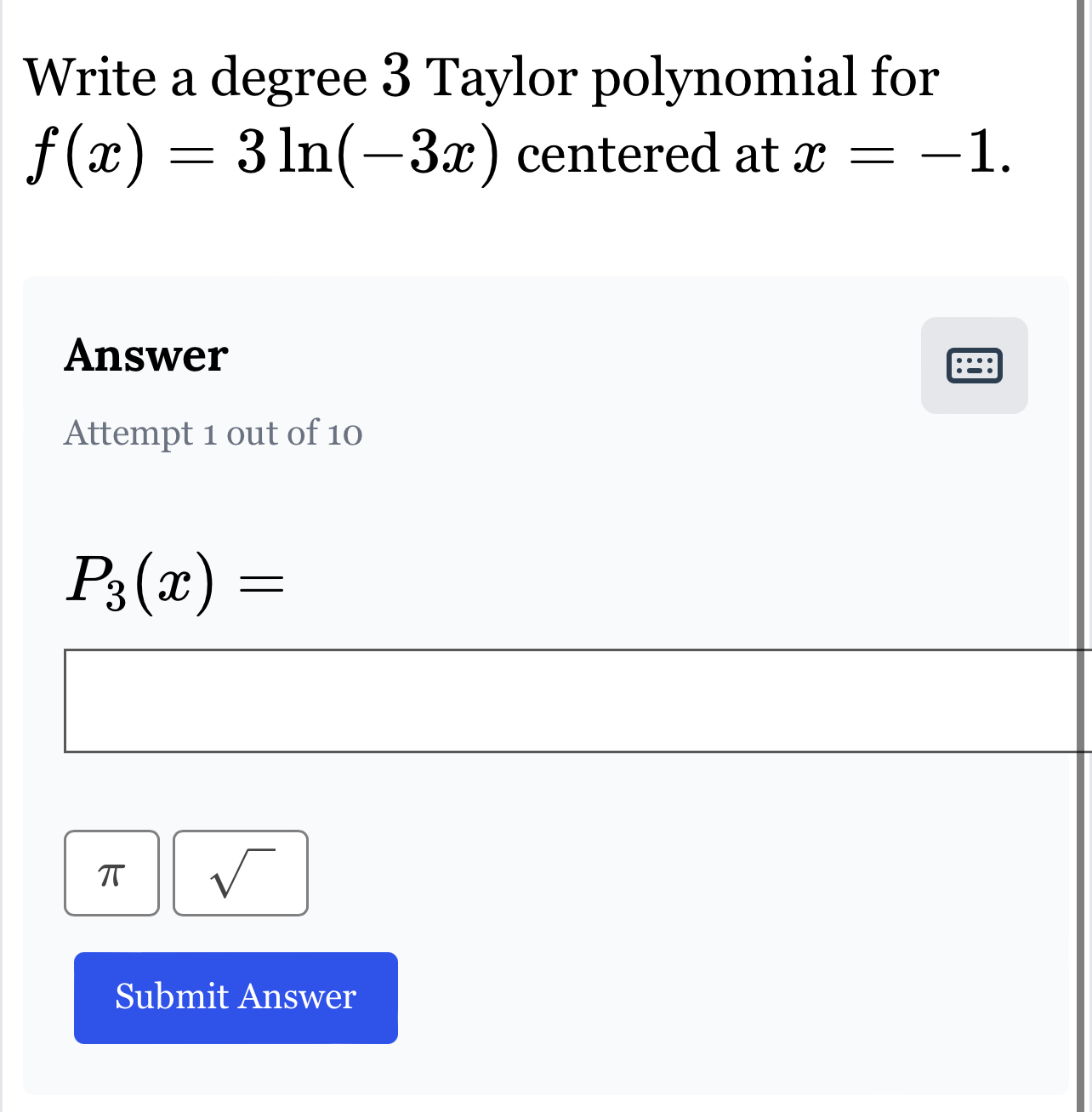
Task: Toggle the on-screen math keyboard
Action: [x=975, y=366]
